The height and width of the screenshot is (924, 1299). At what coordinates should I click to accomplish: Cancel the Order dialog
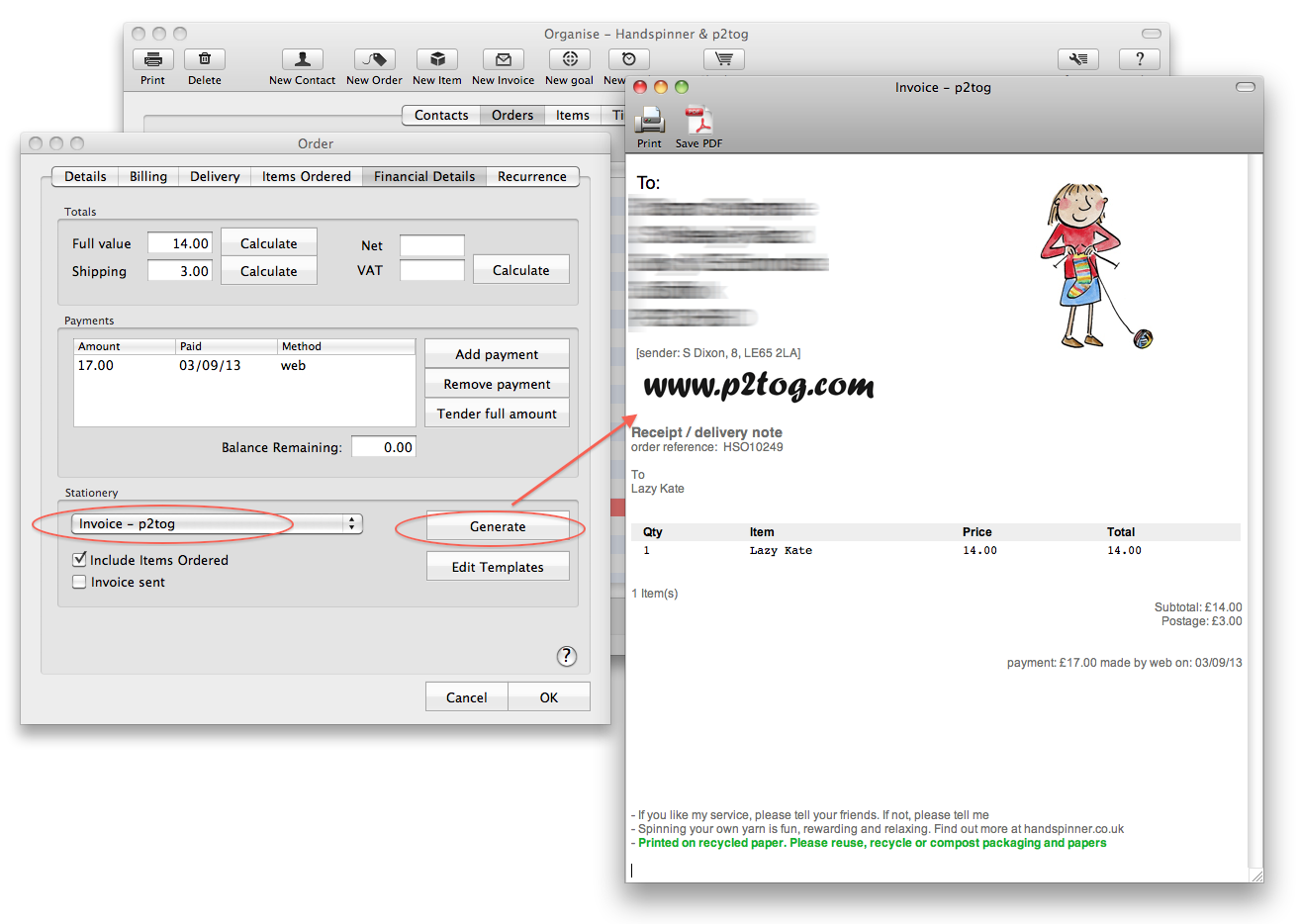pyautogui.click(x=467, y=696)
